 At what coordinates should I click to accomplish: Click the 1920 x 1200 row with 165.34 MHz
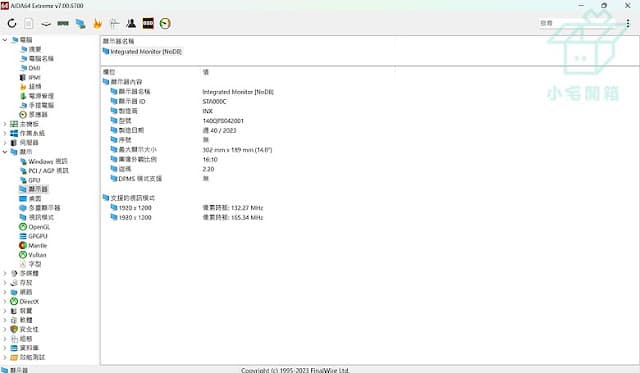click(187, 218)
